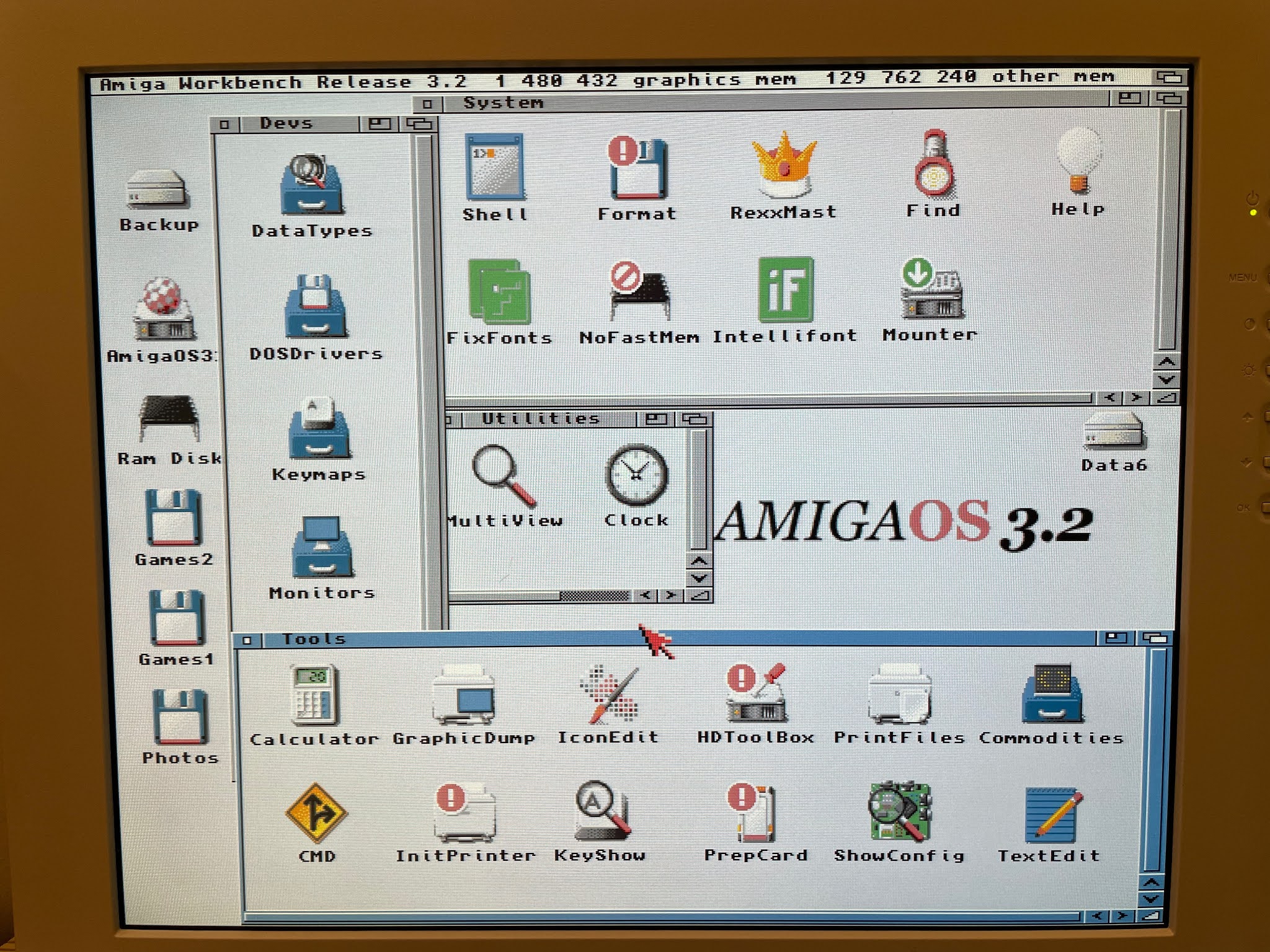Viewport: 1270px width, 952px height.
Task: Select the PrintFiles printer icon
Action: point(900,694)
